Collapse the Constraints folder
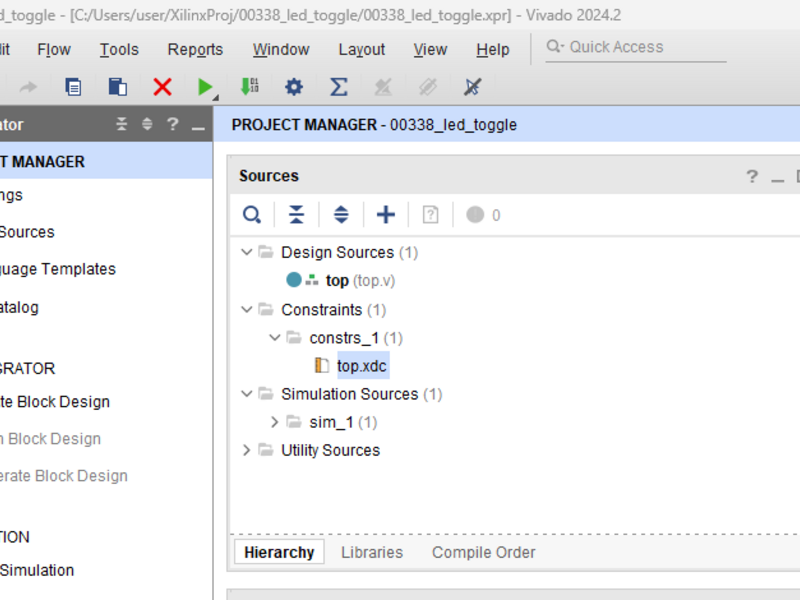The height and width of the screenshot is (600, 800). (x=246, y=310)
